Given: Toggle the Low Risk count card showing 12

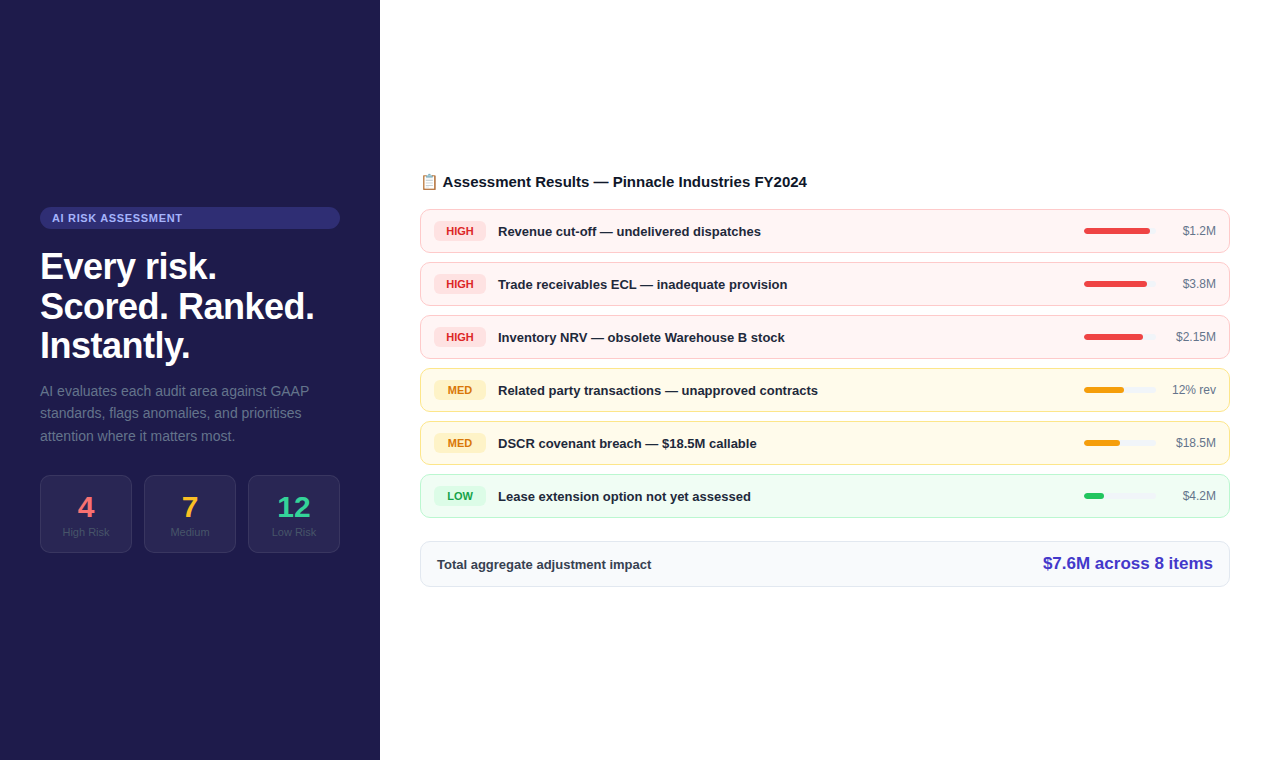Looking at the screenshot, I should (x=294, y=514).
